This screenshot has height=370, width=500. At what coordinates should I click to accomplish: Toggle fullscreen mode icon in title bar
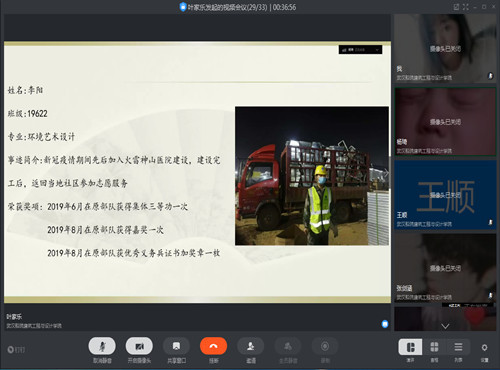(x=466, y=7)
